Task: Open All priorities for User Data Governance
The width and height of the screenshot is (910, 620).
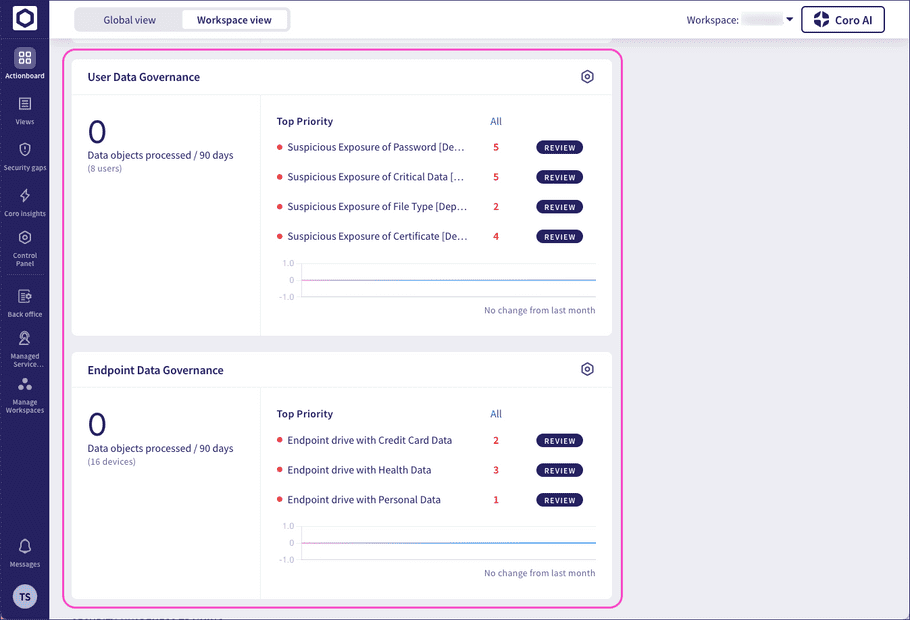Action: [x=495, y=120]
